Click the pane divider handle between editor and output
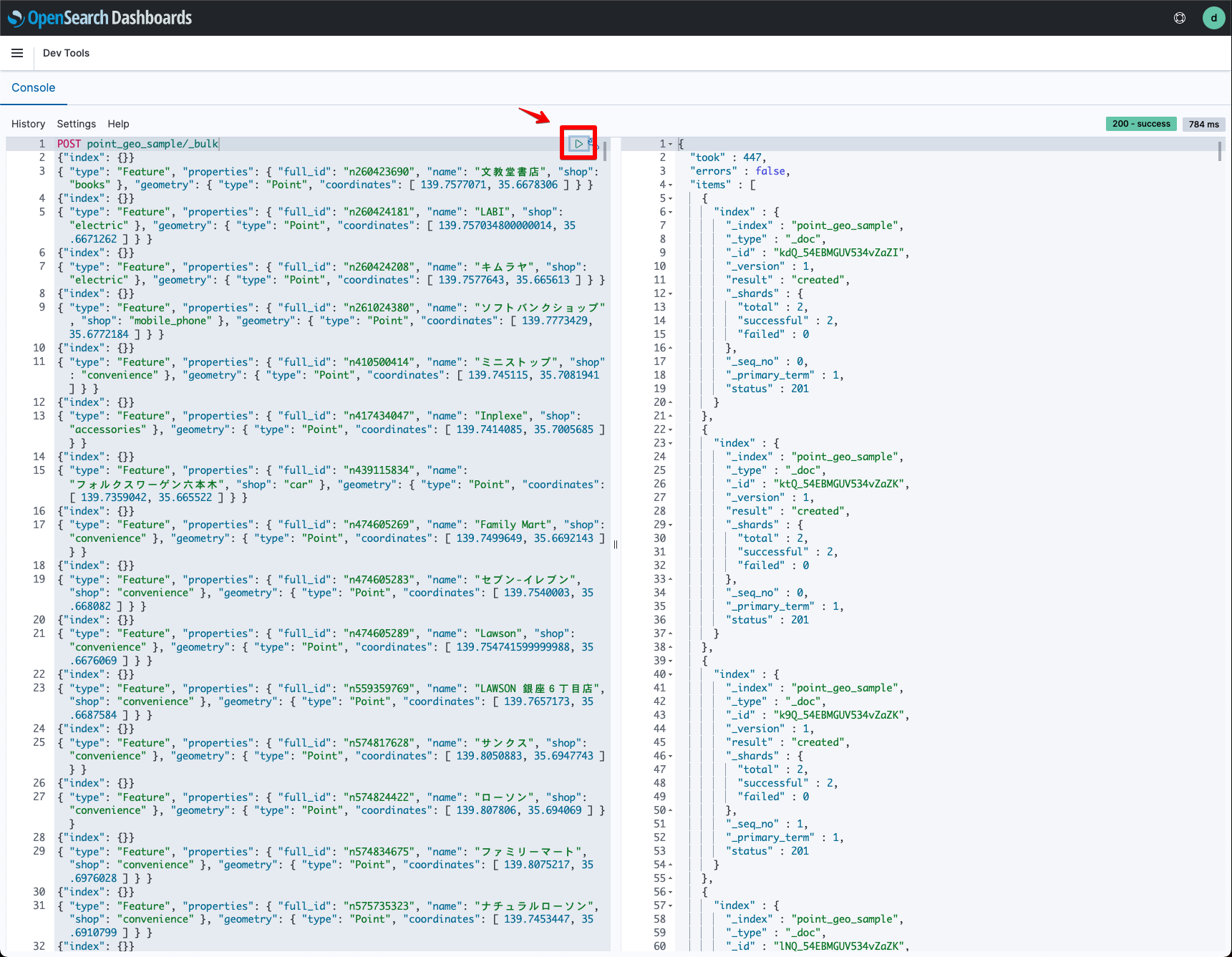Screen dimensions: 1232x957 click(x=616, y=544)
